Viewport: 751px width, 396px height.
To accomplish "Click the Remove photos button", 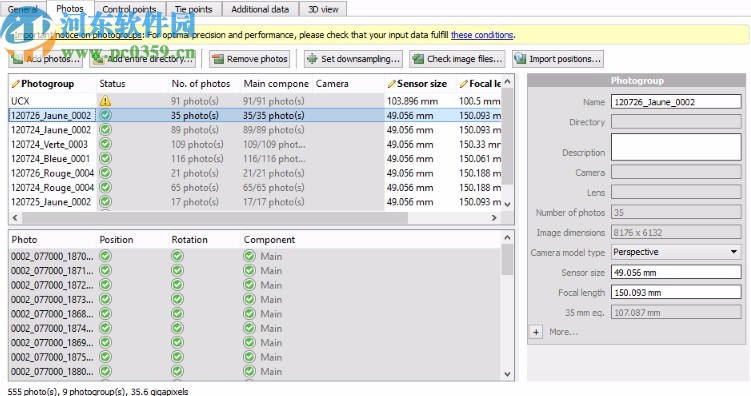I will point(250,59).
